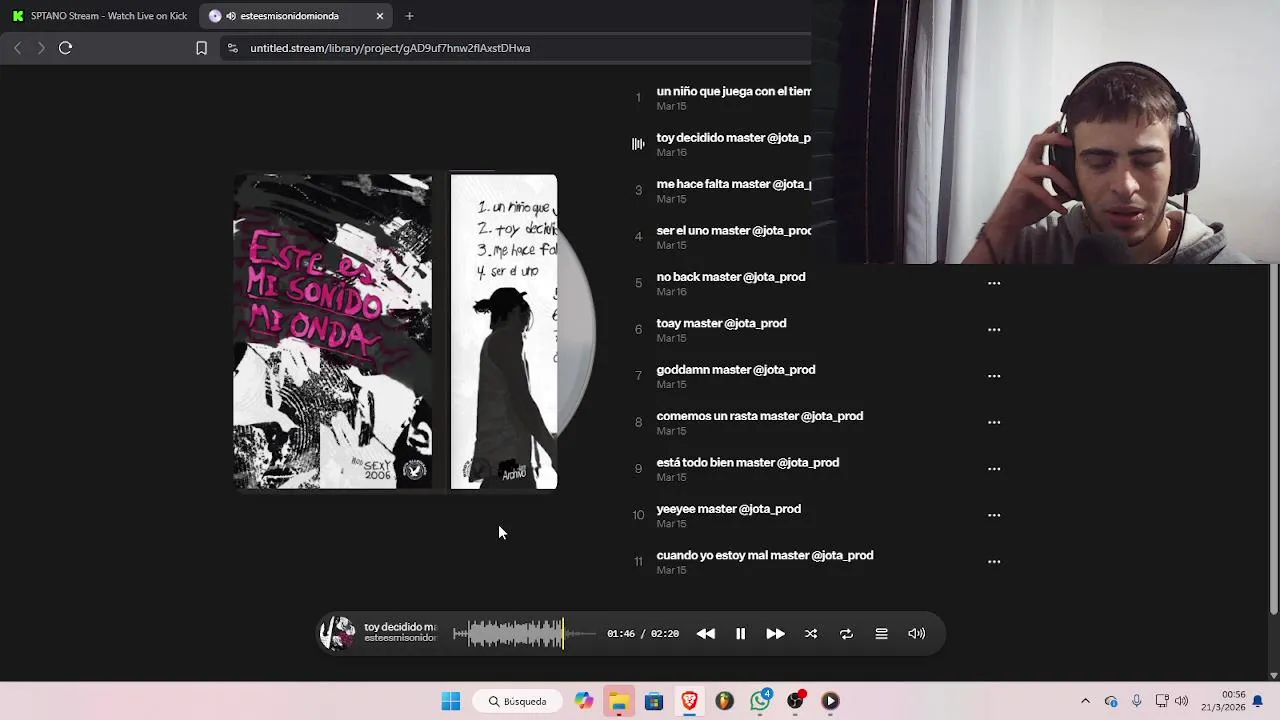This screenshot has height=720, width=1280.
Task: Open options for yeeyee master track
Action: coord(994,515)
